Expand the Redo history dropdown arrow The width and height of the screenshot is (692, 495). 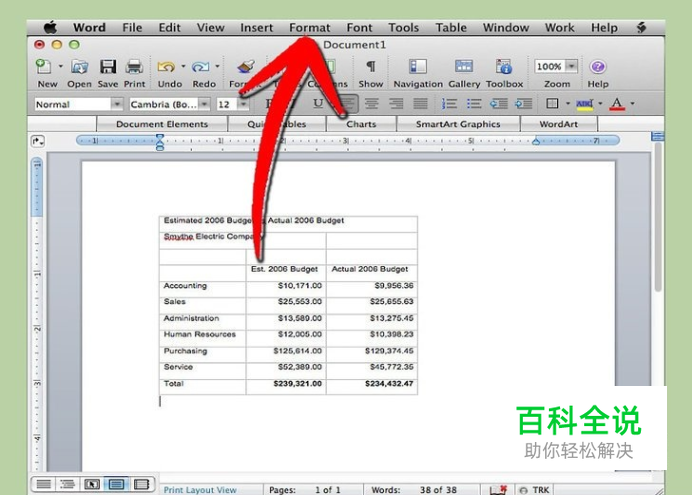click(x=217, y=66)
